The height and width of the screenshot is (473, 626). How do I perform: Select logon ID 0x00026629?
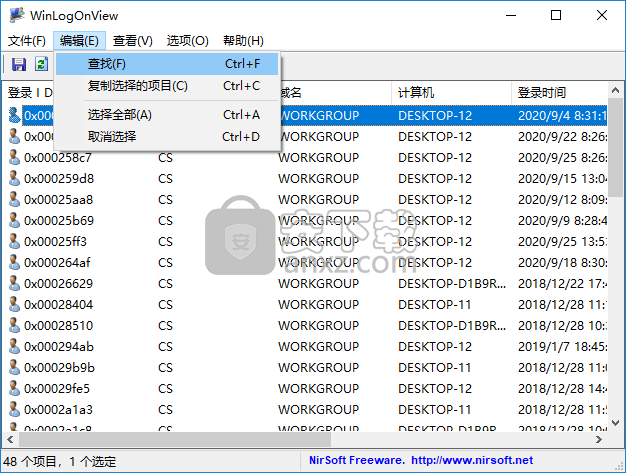click(x=58, y=283)
